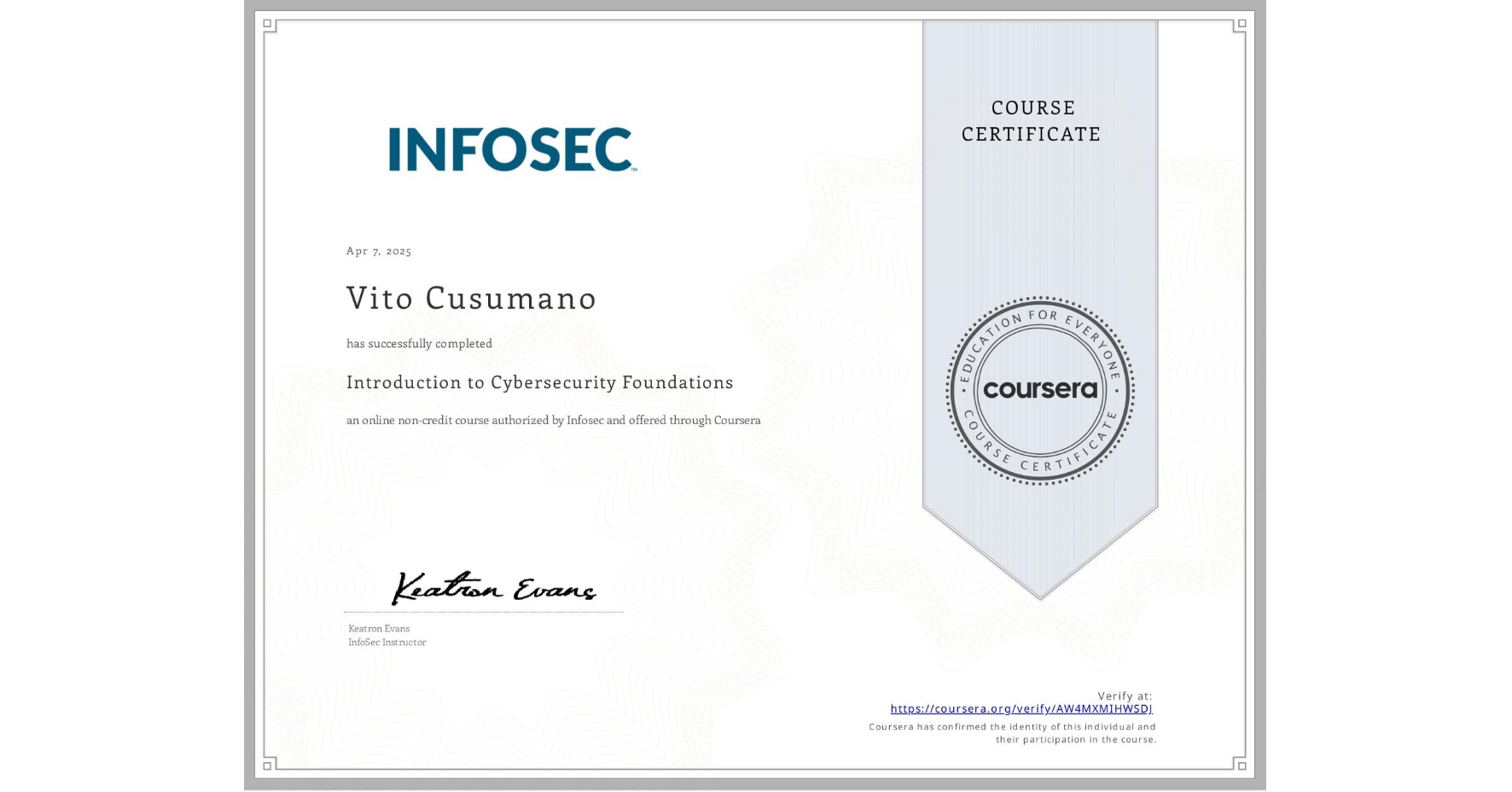Click the course title Introduction to Cybersecurity Foundations
The height and width of the screenshot is (792, 1512).
pyautogui.click(x=539, y=382)
